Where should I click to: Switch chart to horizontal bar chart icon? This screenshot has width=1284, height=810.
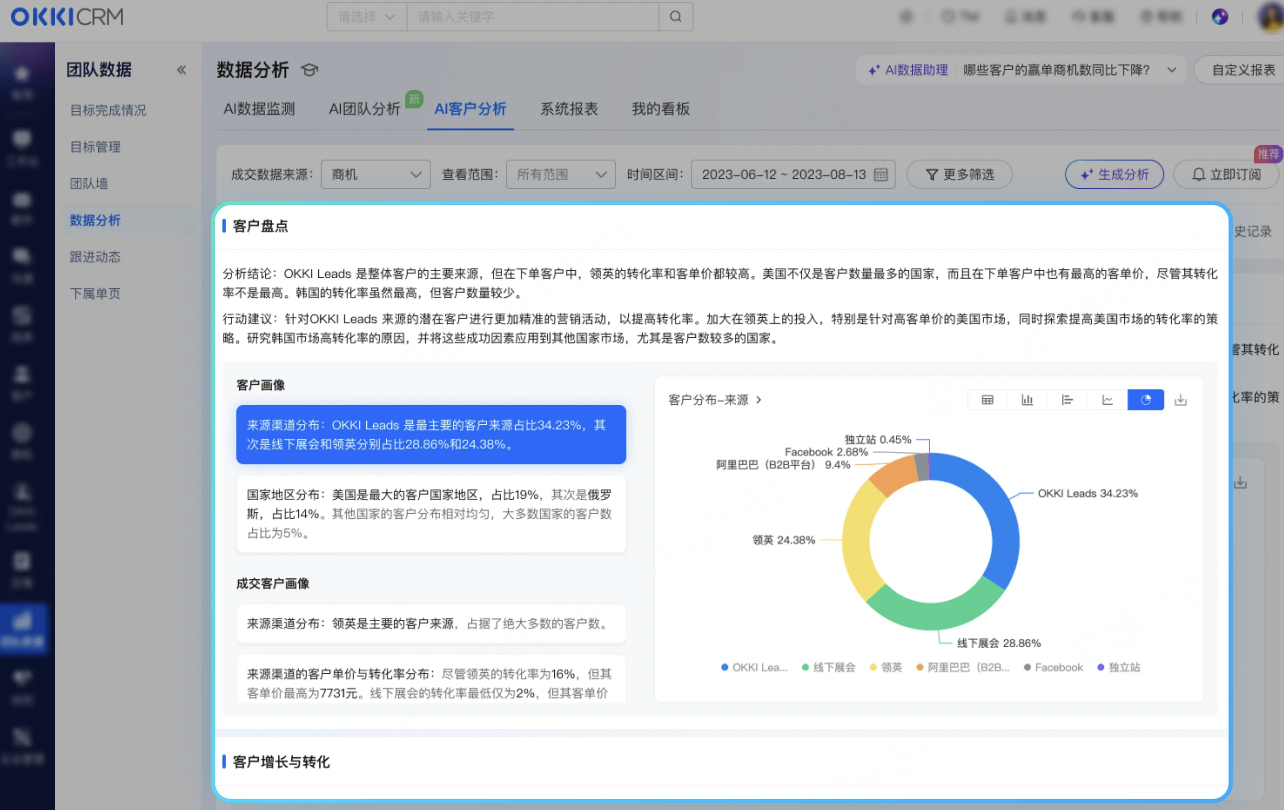pos(1067,400)
